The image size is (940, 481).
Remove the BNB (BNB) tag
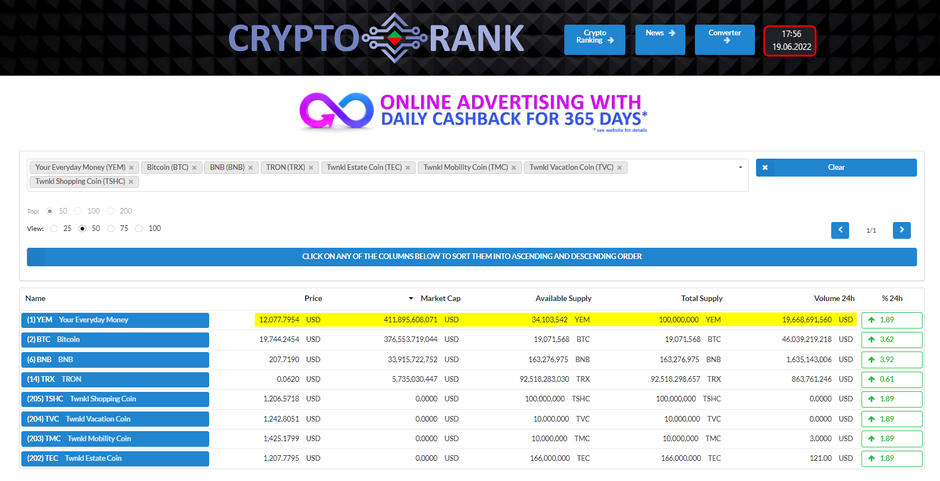click(x=251, y=168)
